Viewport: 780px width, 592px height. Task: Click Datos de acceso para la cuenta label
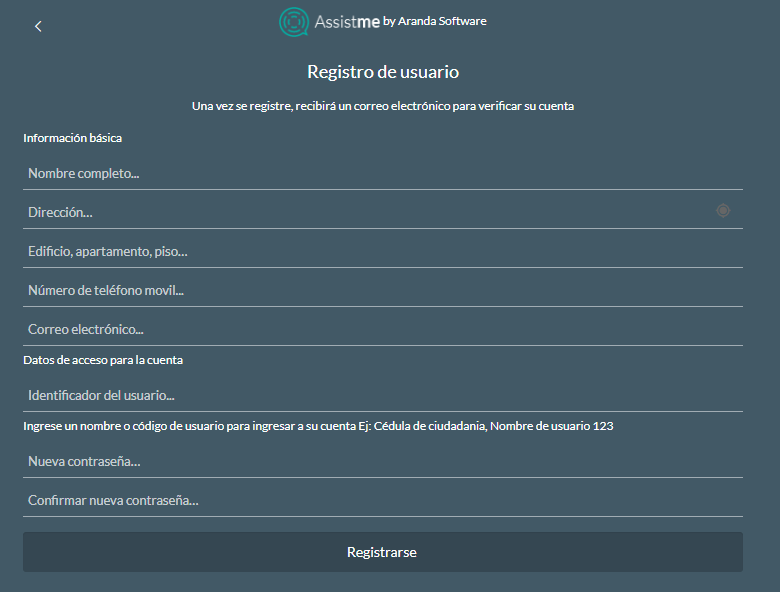coord(103,360)
